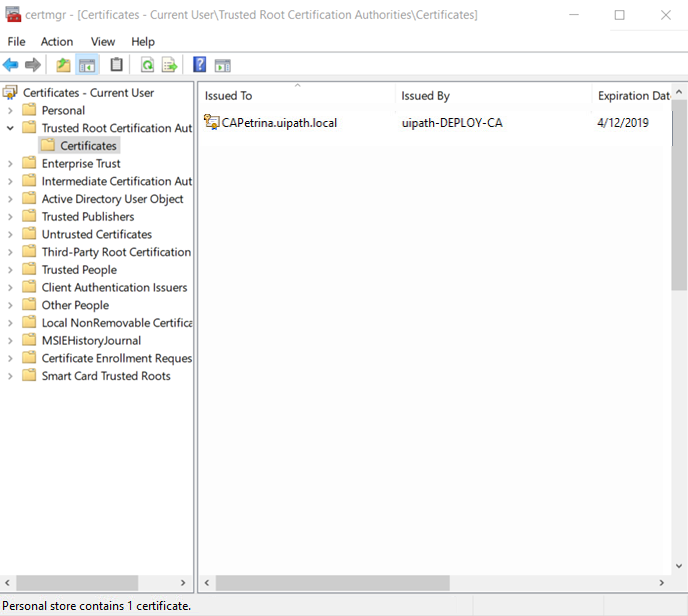Expand the Enterprise Trust node
Screen dimensions: 688x616
tap(10, 164)
